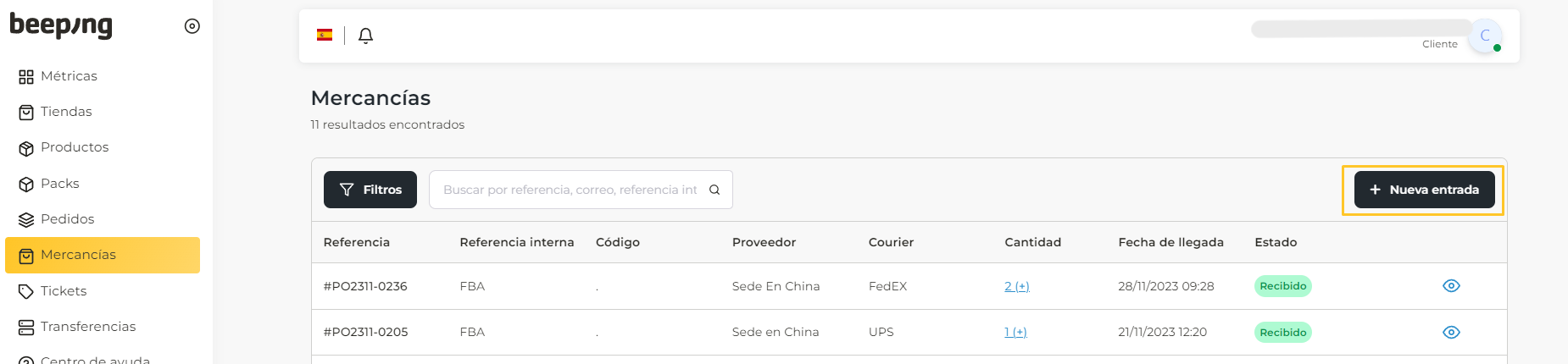This screenshot has width=1568, height=364.
Task: Create a Nueva entrada
Action: point(1424,190)
